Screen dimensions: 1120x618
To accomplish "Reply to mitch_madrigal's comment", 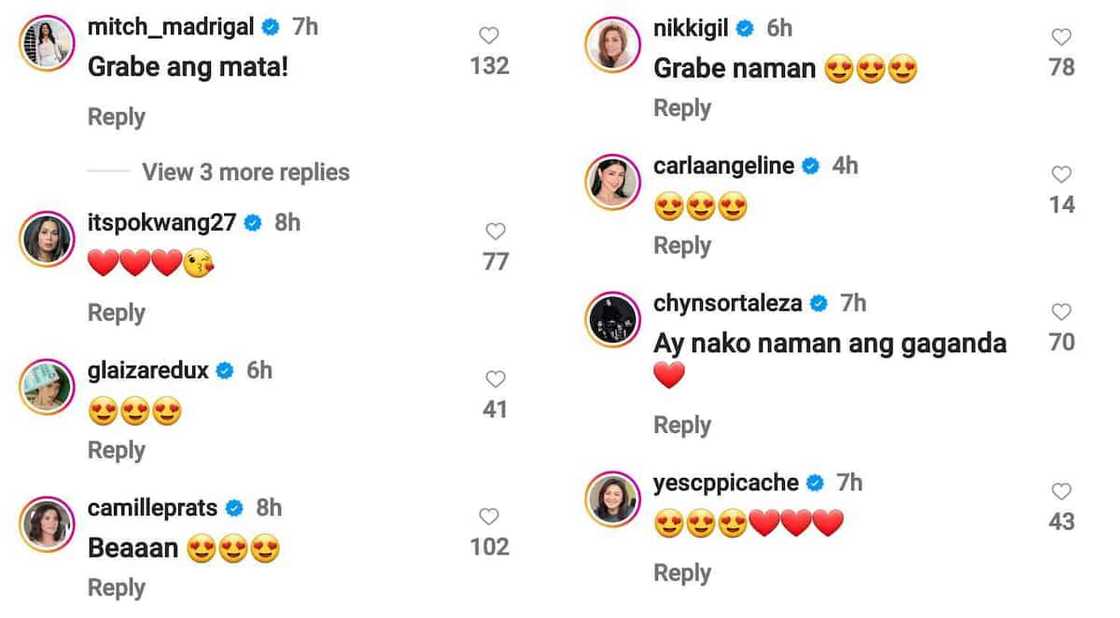I will 116,117.
